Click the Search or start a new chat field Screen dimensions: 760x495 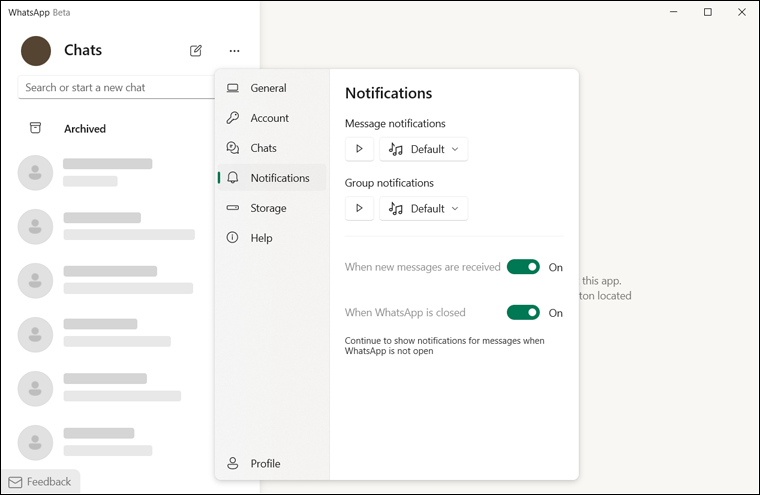click(x=116, y=88)
